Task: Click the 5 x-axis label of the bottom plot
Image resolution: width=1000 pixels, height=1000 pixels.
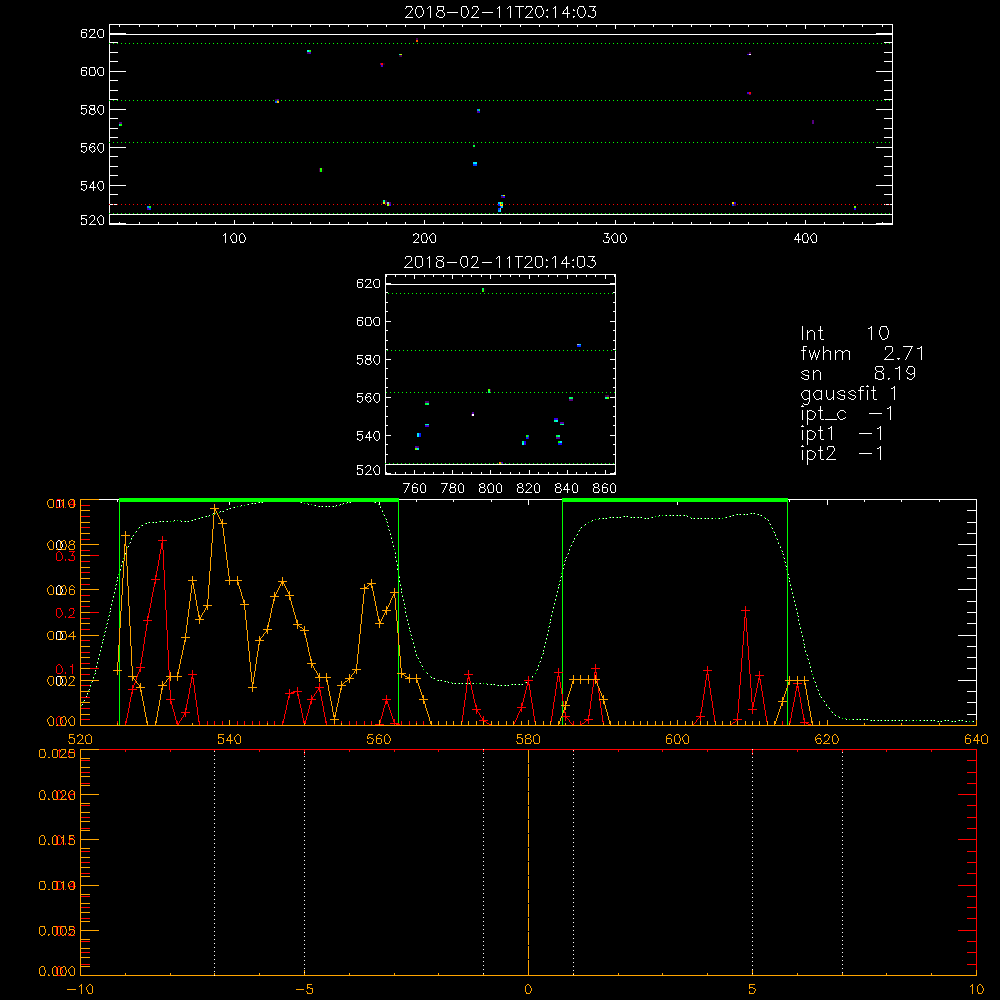Action: click(x=752, y=989)
